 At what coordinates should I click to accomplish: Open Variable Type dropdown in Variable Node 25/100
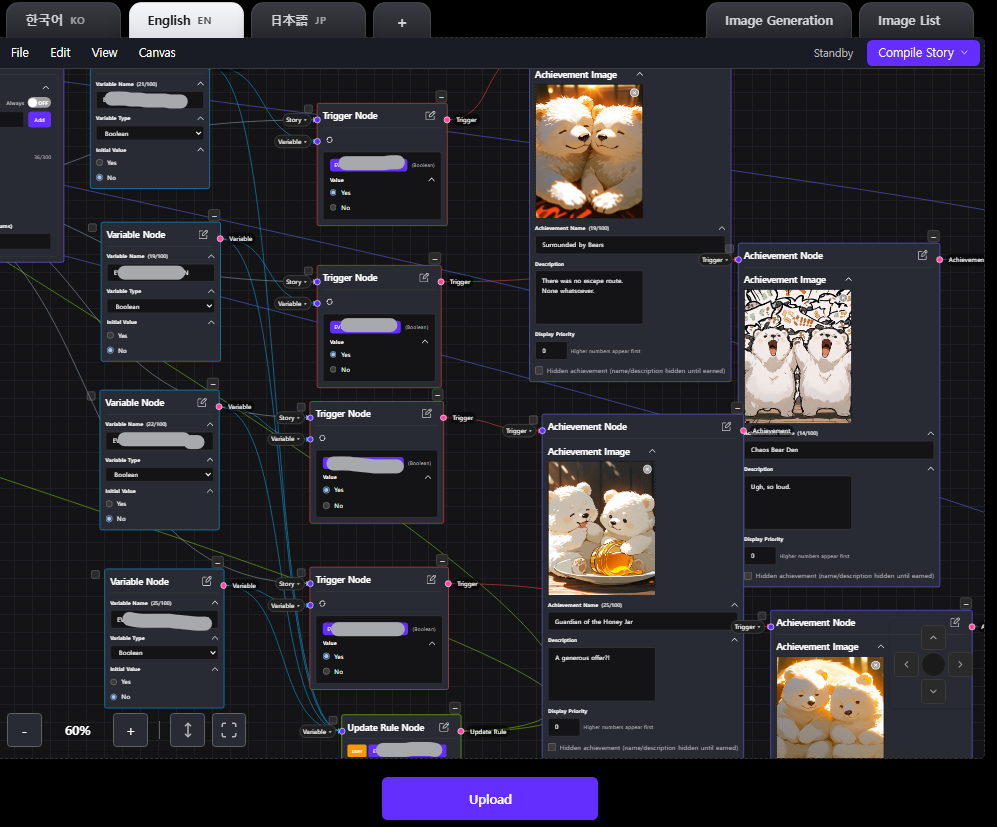[x=164, y=653]
